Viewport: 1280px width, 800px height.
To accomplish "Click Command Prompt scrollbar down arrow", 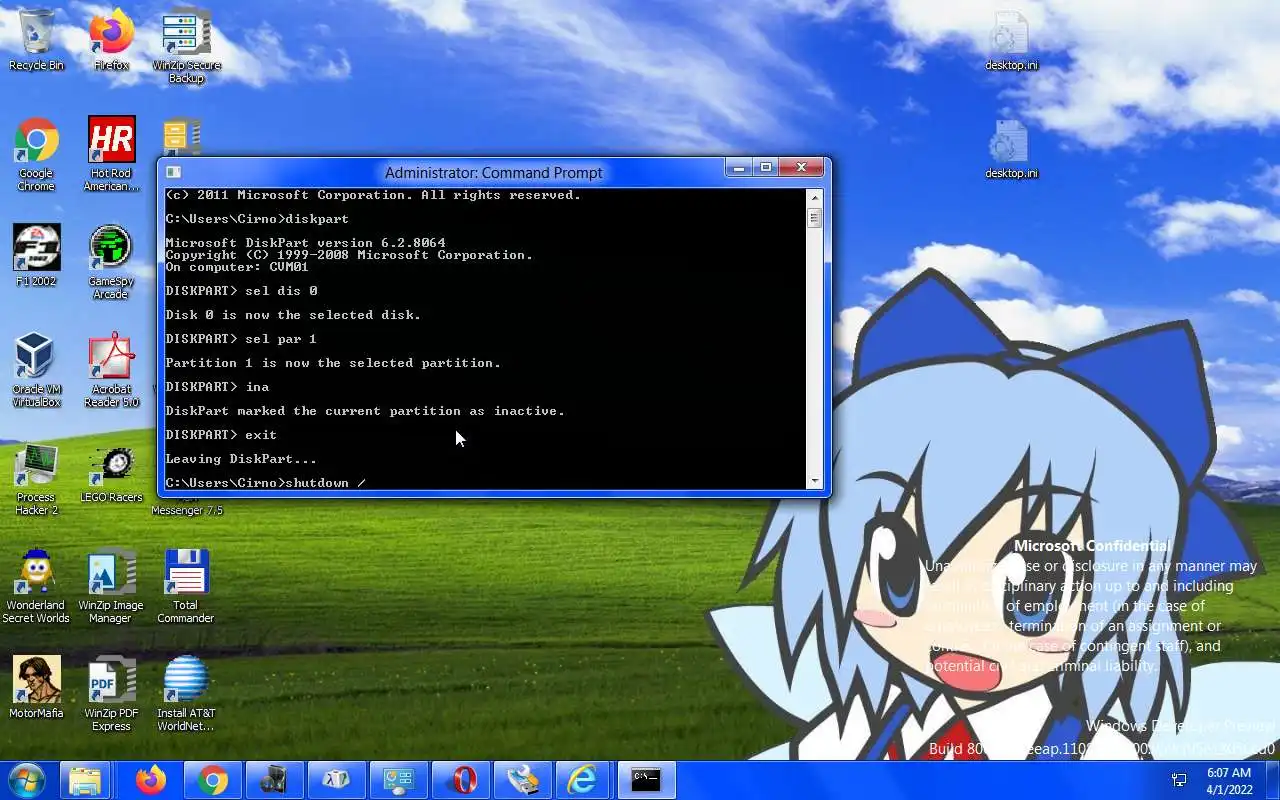I will click(x=815, y=481).
